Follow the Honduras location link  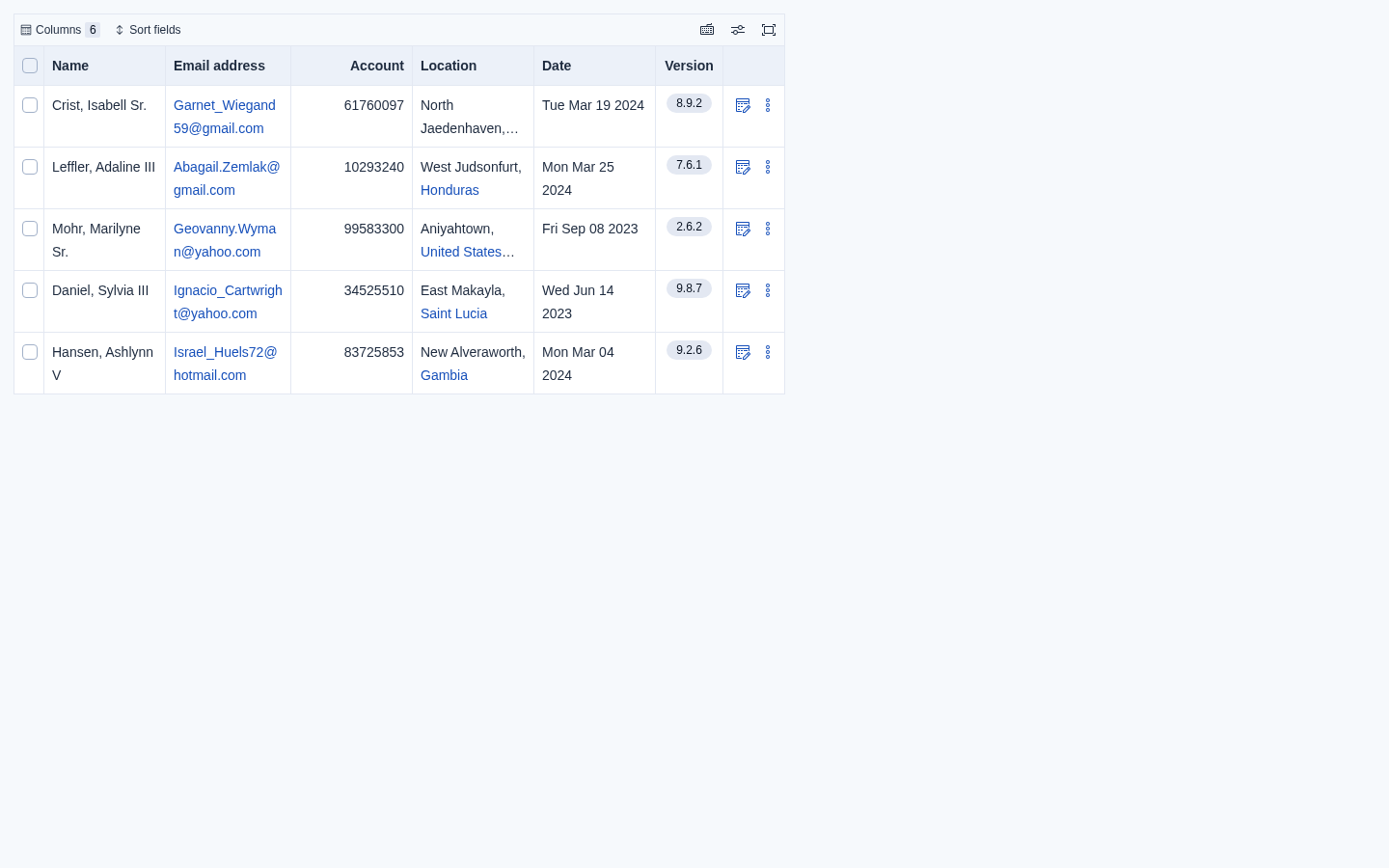tap(449, 190)
